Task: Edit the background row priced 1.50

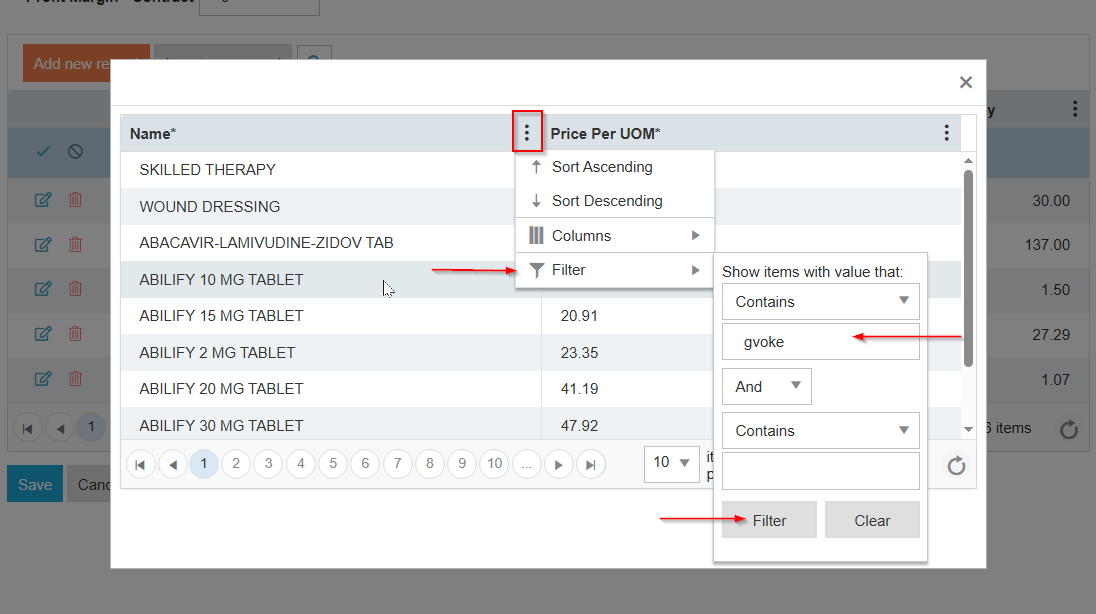Action: (x=43, y=289)
